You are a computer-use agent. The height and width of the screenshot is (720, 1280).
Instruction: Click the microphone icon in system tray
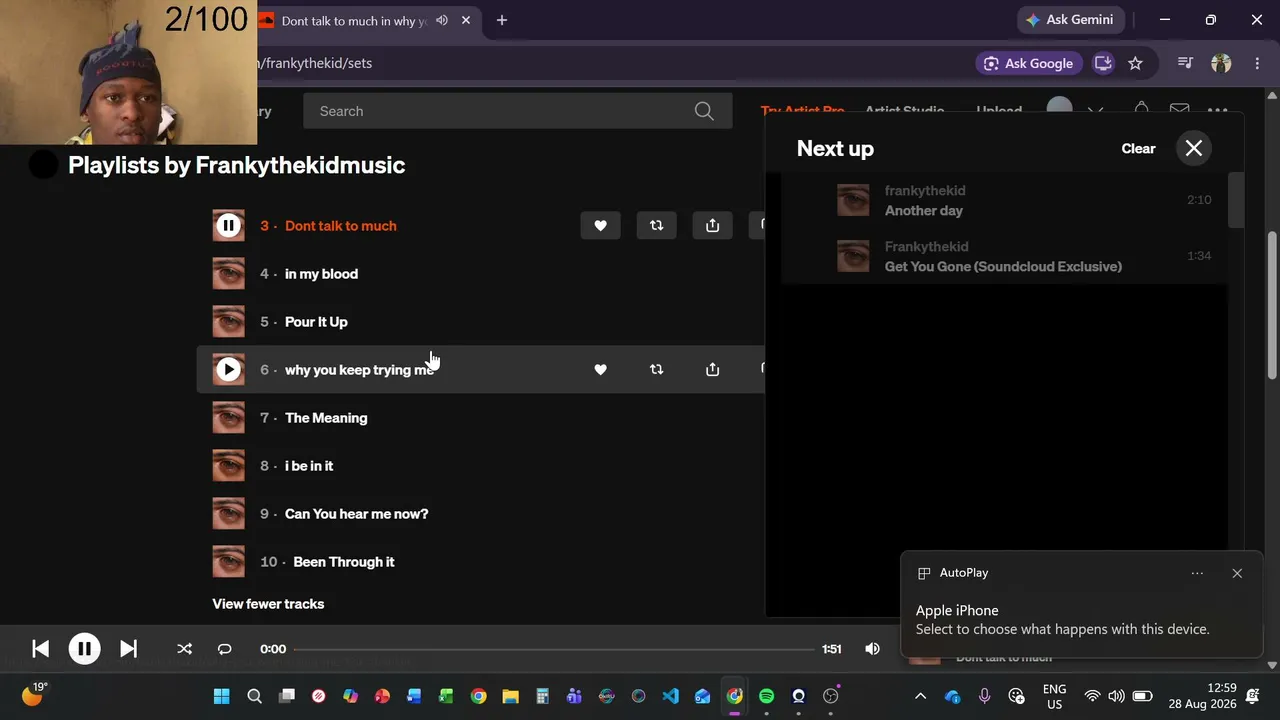[x=984, y=696]
